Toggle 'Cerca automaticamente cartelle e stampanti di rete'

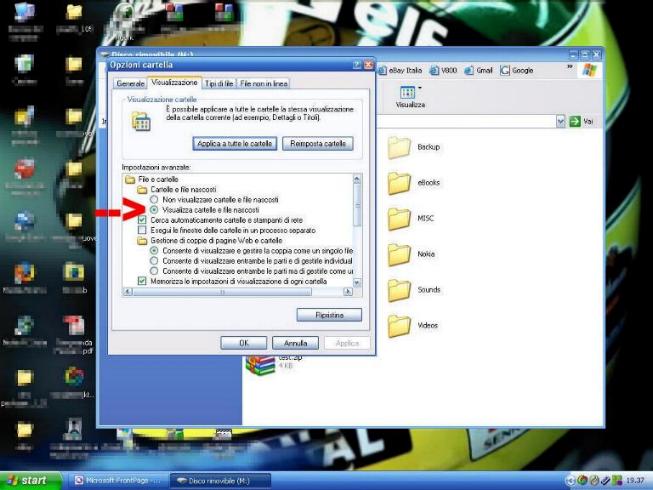[x=142, y=220]
